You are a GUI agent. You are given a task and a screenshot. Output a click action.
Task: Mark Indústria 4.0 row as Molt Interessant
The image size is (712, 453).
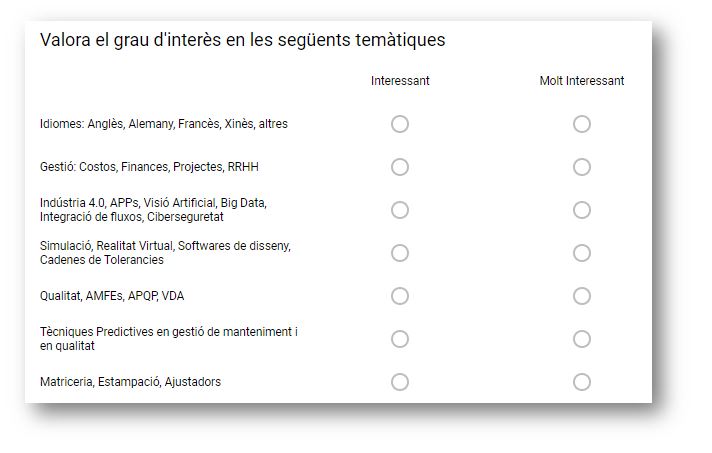pyautogui.click(x=582, y=210)
